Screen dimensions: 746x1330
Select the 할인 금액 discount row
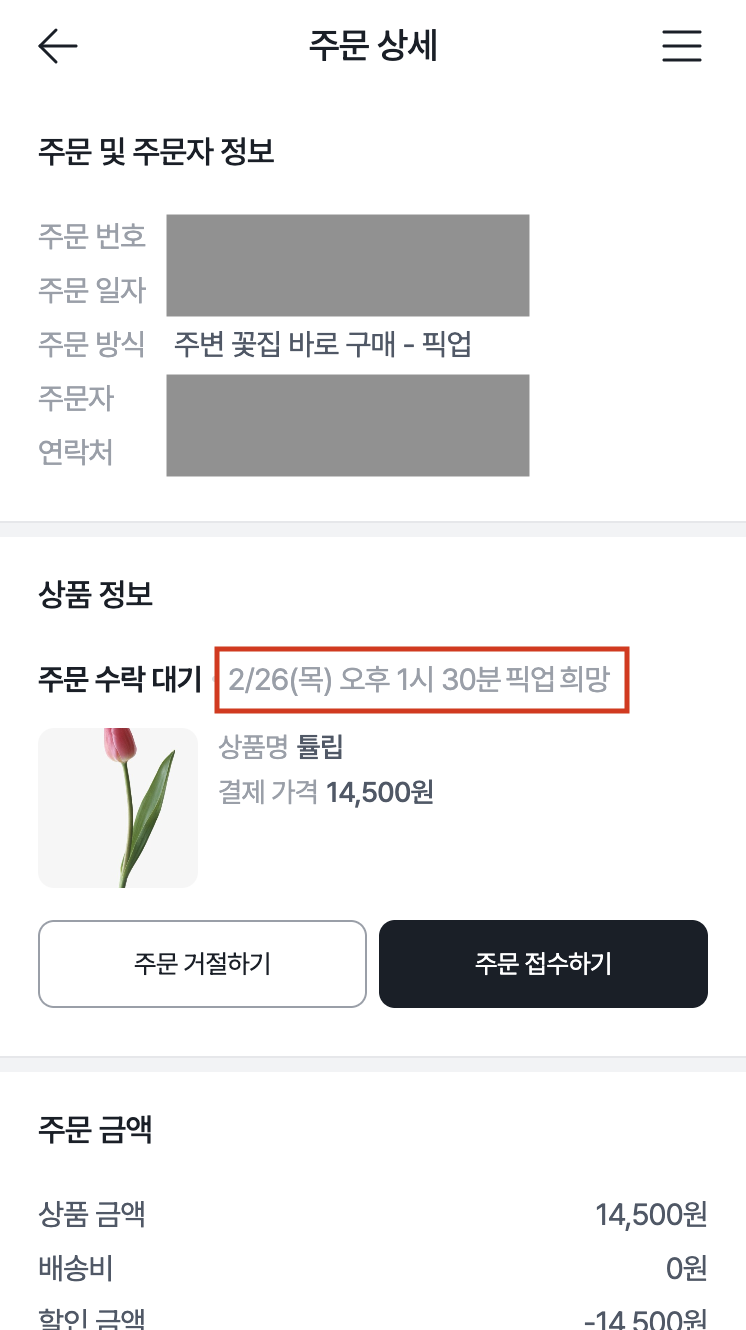(x=372, y=1316)
